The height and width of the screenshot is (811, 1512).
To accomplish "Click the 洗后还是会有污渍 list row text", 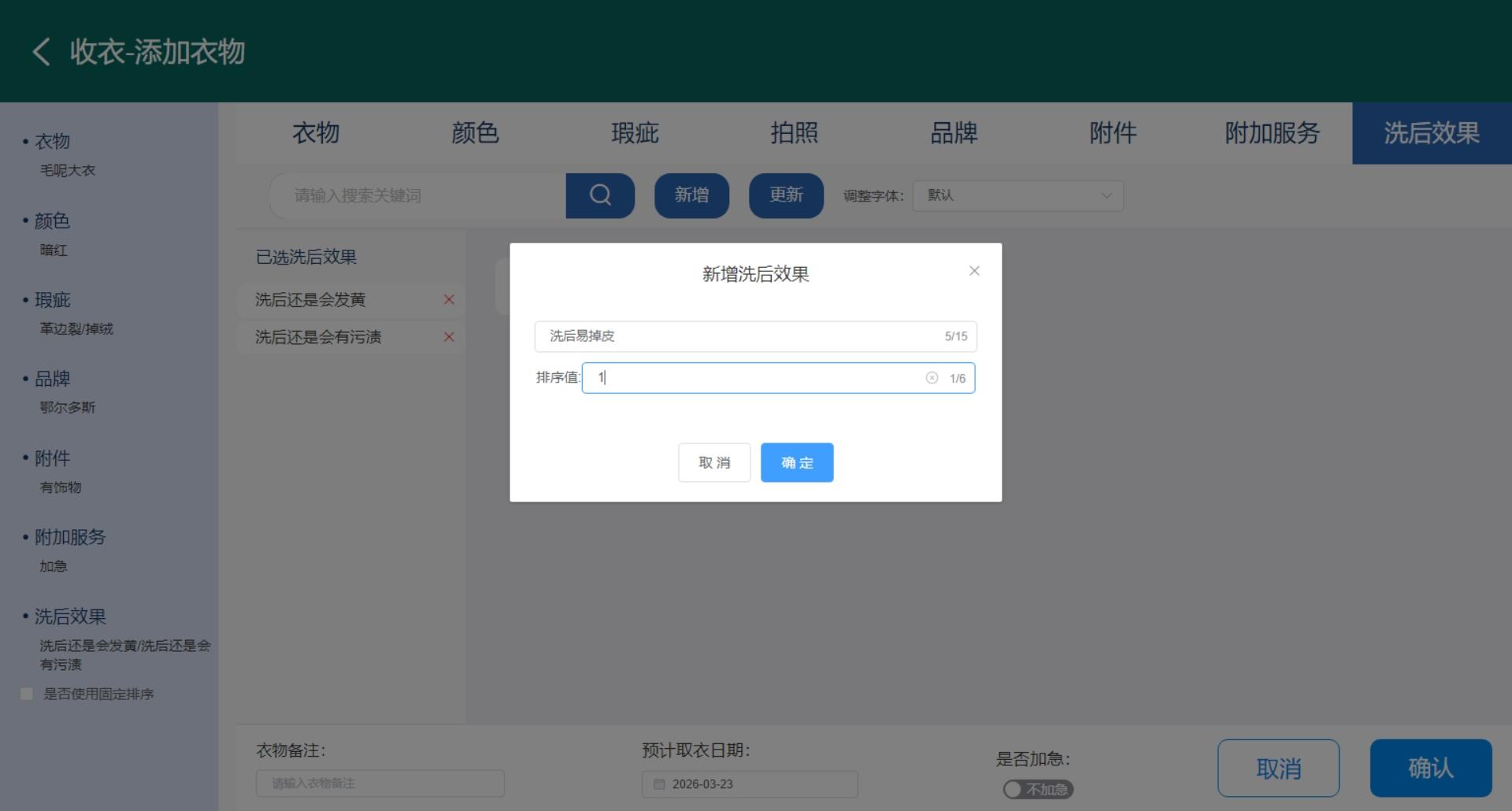I will [x=318, y=337].
